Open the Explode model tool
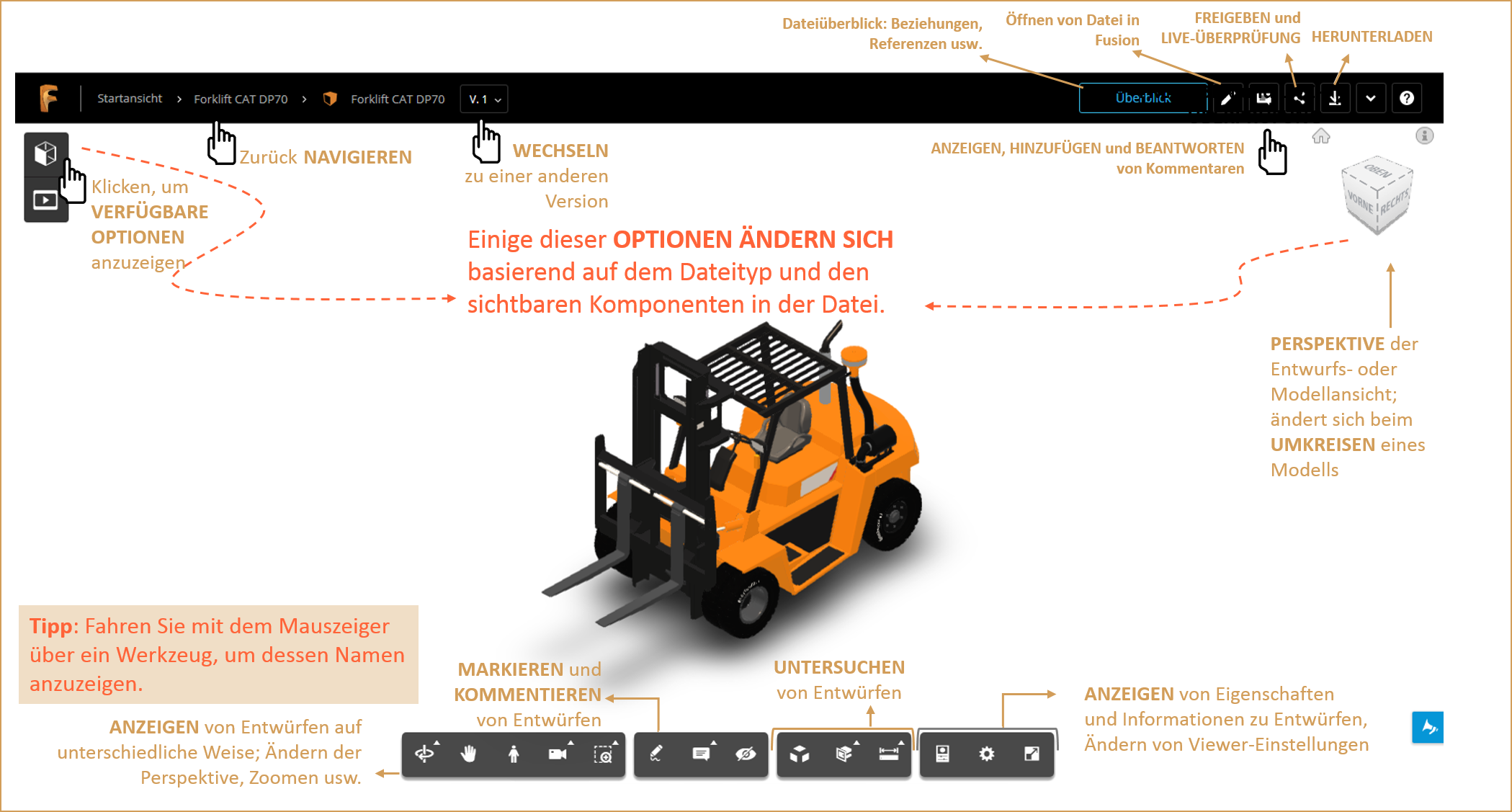This screenshot has height=812, width=1512. (x=800, y=754)
